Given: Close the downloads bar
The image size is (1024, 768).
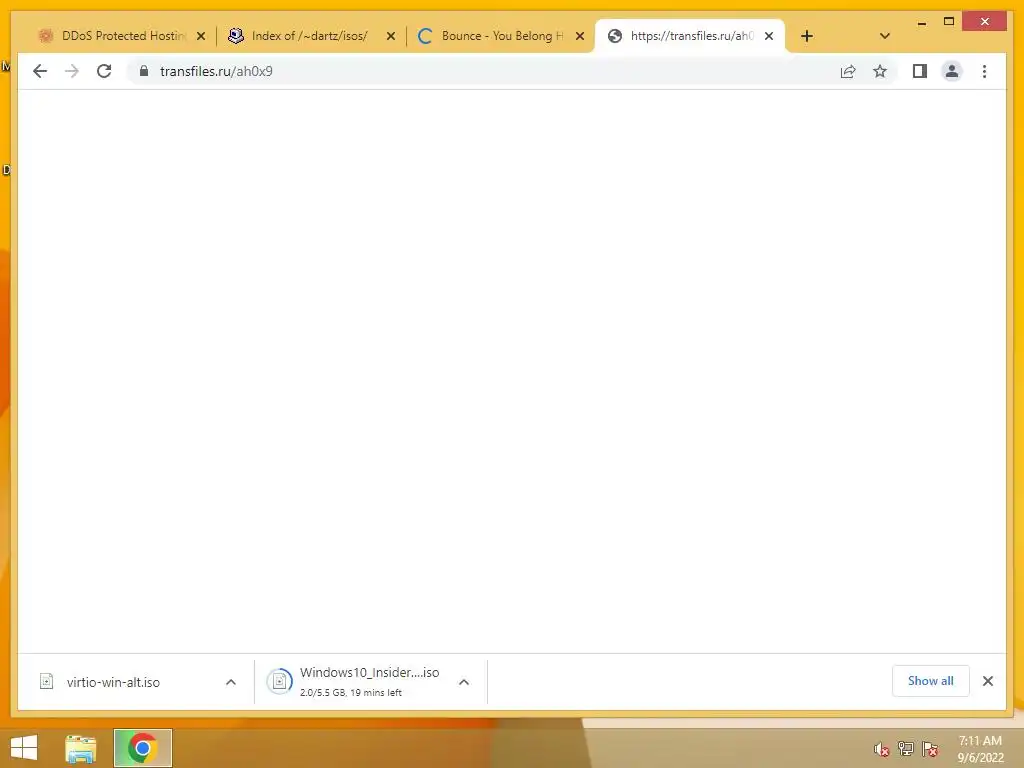Looking at the screenshot, I should (988, 681).
